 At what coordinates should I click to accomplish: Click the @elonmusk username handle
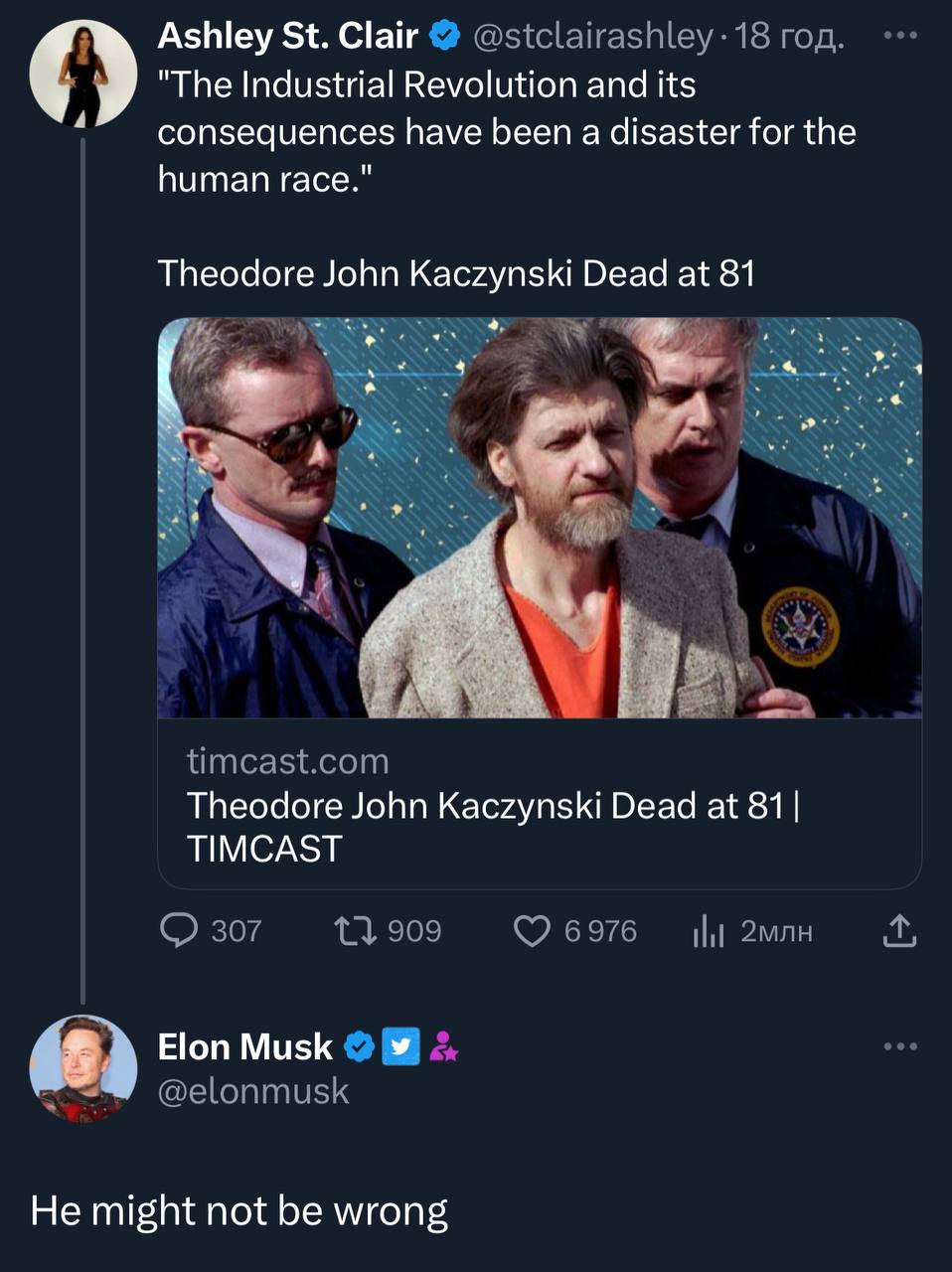click(253, 1091)
